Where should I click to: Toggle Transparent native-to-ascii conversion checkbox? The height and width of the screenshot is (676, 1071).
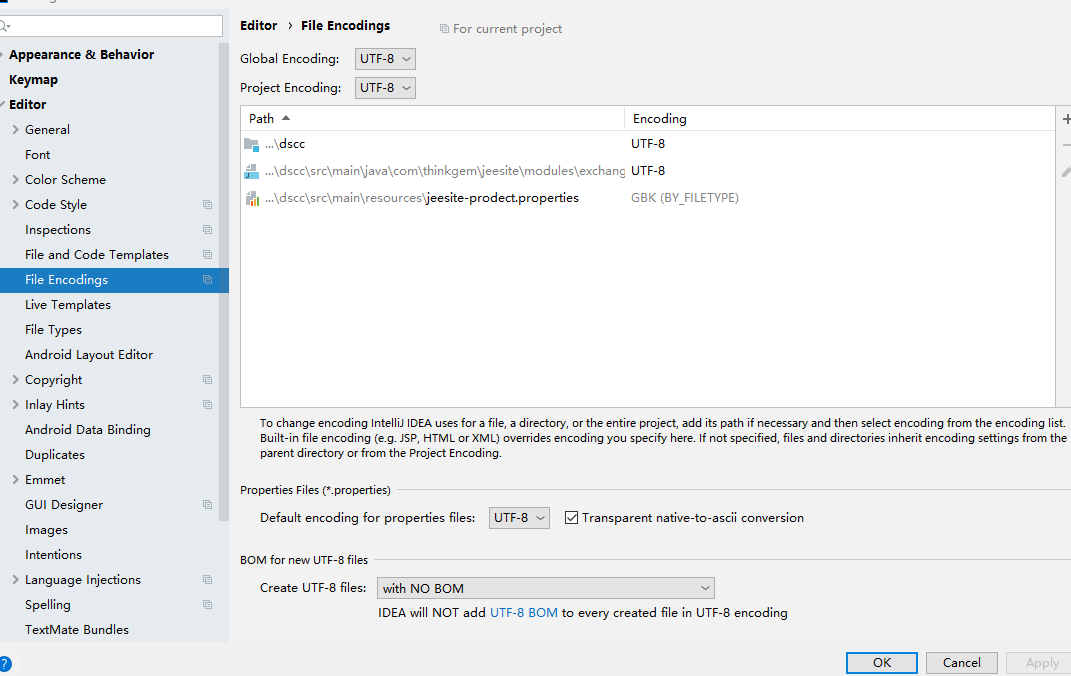click(x=572, y=518)
